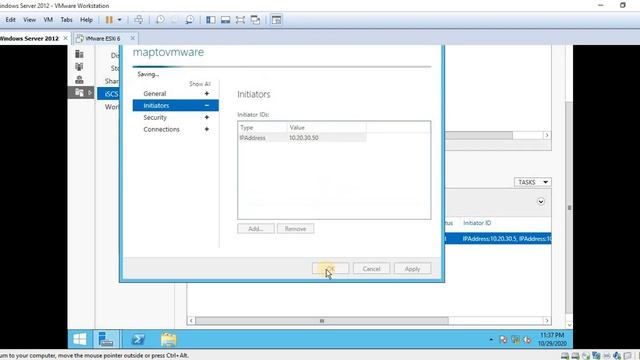Open the TASKS dropdown in Server Manager

point(532,182)
